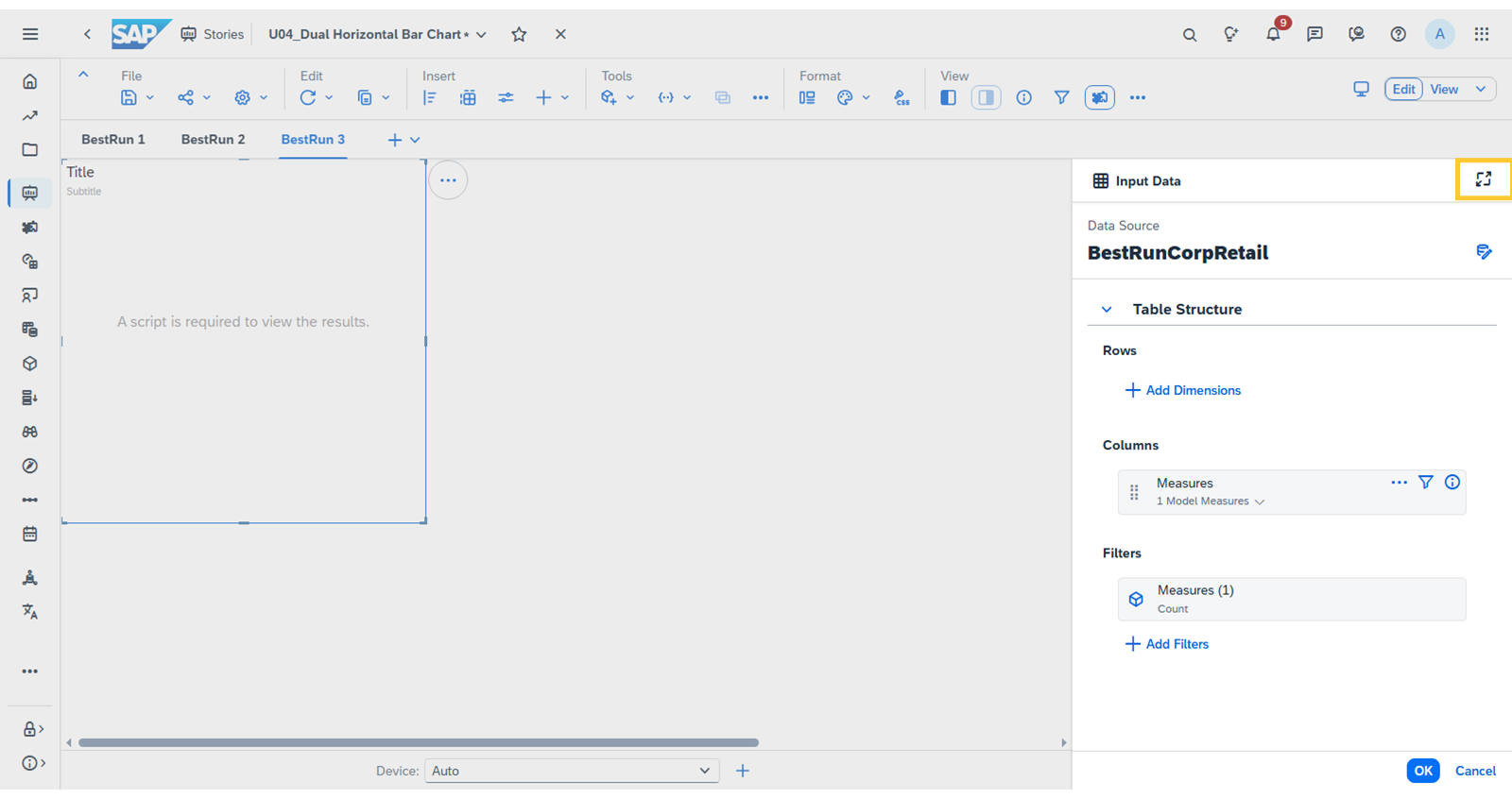Screen dimensions: 1512x799
Task: Close the story with the X button
Action: click(x=560, y=34)
